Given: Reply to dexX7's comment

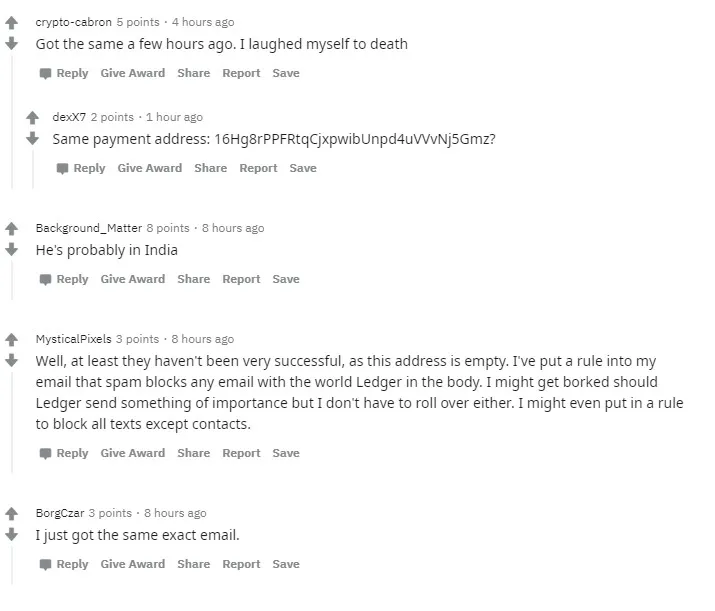Looking at the screenshot, I should click(x=81, y=168).
